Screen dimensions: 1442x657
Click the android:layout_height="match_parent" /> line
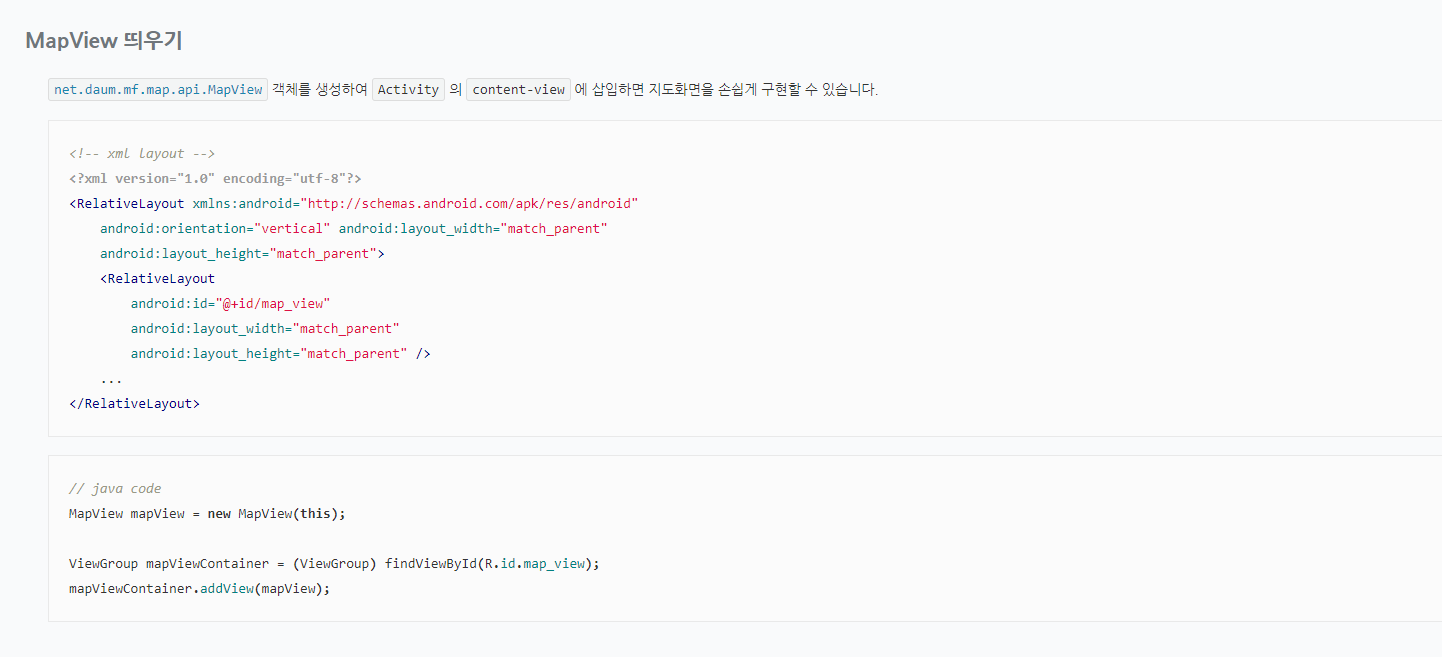(x=281, y=354)
